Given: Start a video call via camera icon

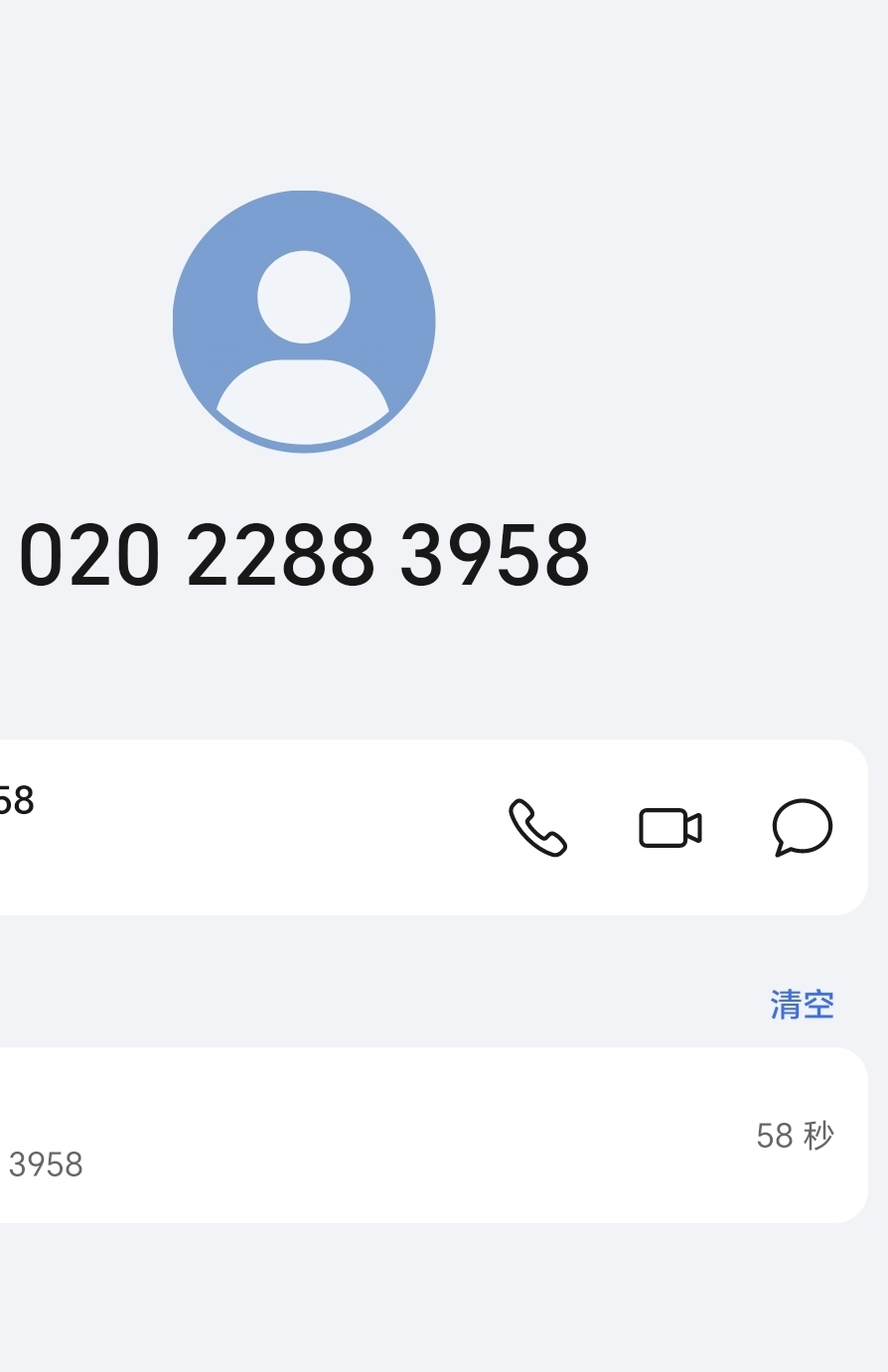Looking at the screenshot, I should 670,828.
